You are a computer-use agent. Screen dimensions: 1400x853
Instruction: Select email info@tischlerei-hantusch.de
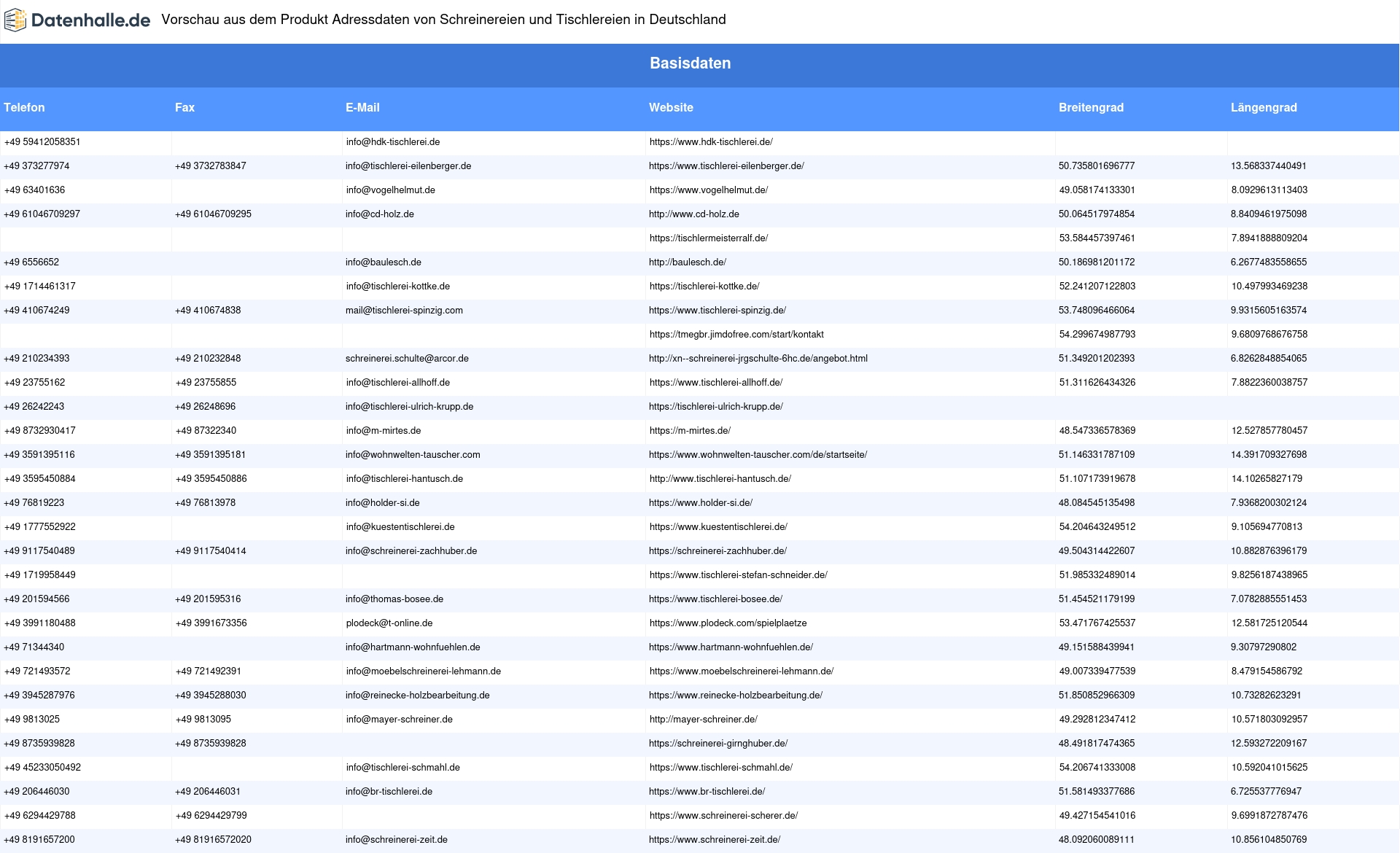(x=405, y=479)
